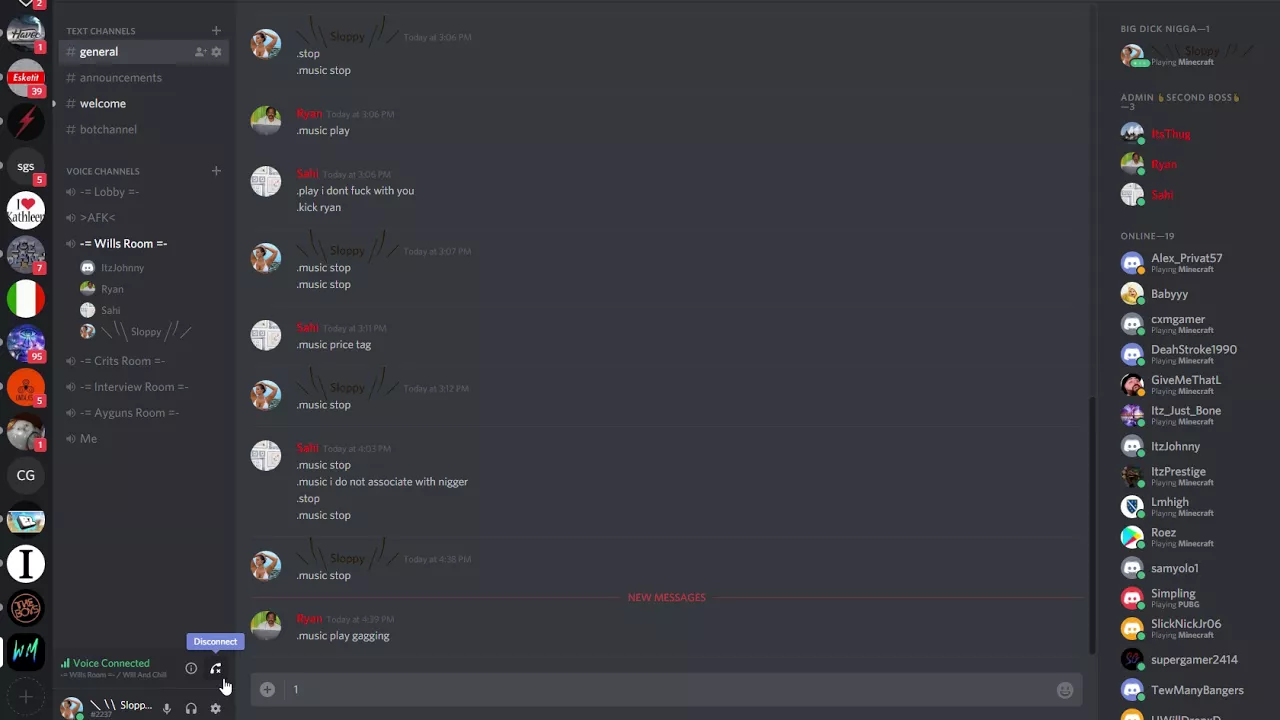Screen dimensions: 1280x720
Task: Create a new voice channel plus icon
Action: click(216, 171)
